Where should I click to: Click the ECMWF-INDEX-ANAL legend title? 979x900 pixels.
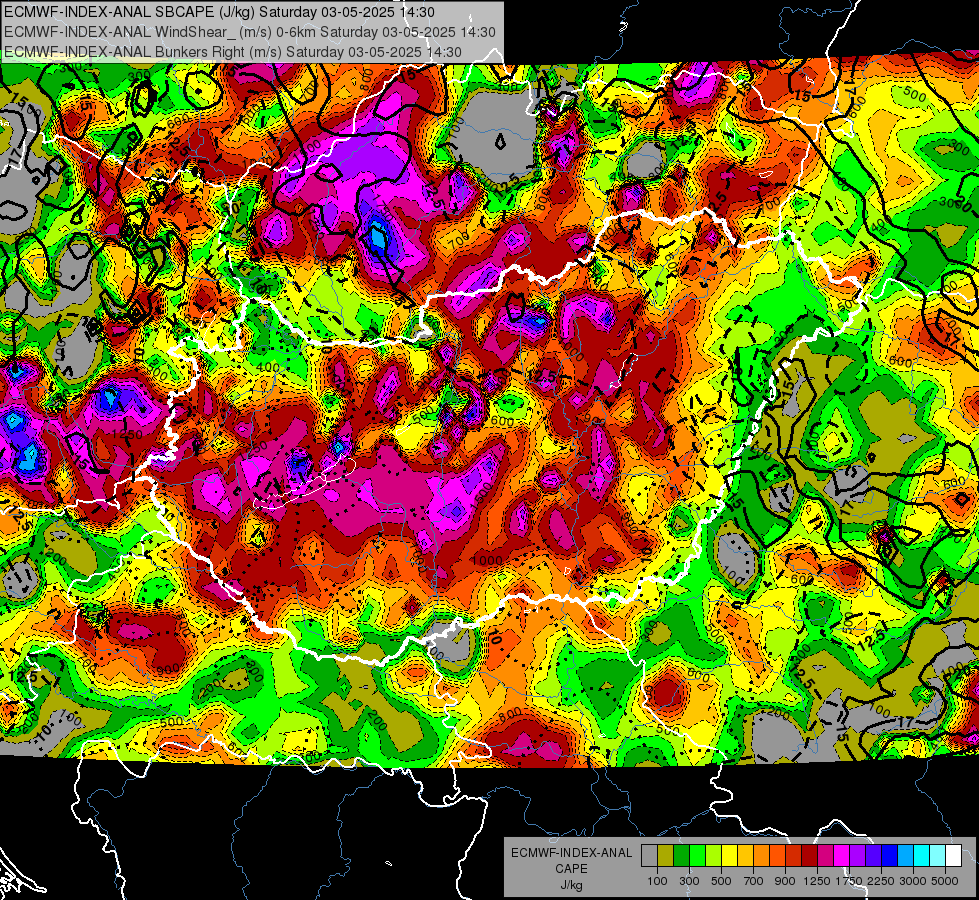(x=572, y=853)
